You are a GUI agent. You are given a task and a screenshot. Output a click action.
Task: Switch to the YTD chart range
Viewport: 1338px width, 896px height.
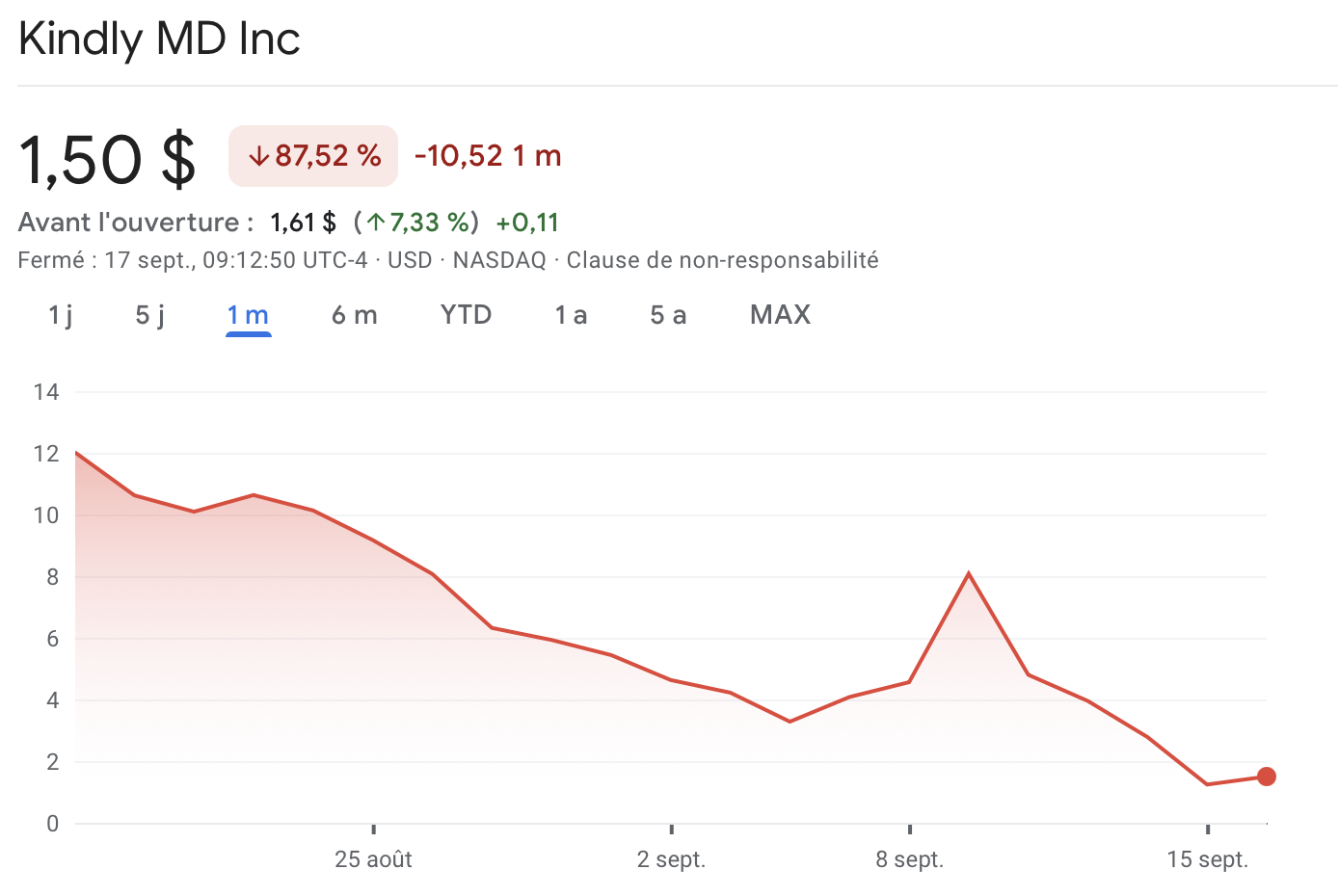(x=466, y=314)
